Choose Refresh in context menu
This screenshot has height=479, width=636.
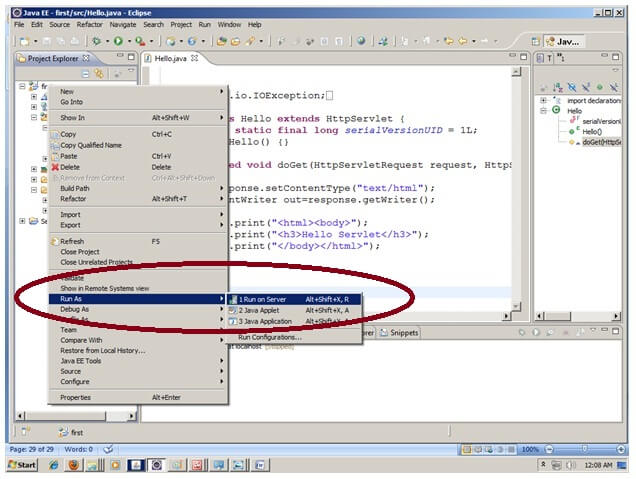click(x=138, y=241)
